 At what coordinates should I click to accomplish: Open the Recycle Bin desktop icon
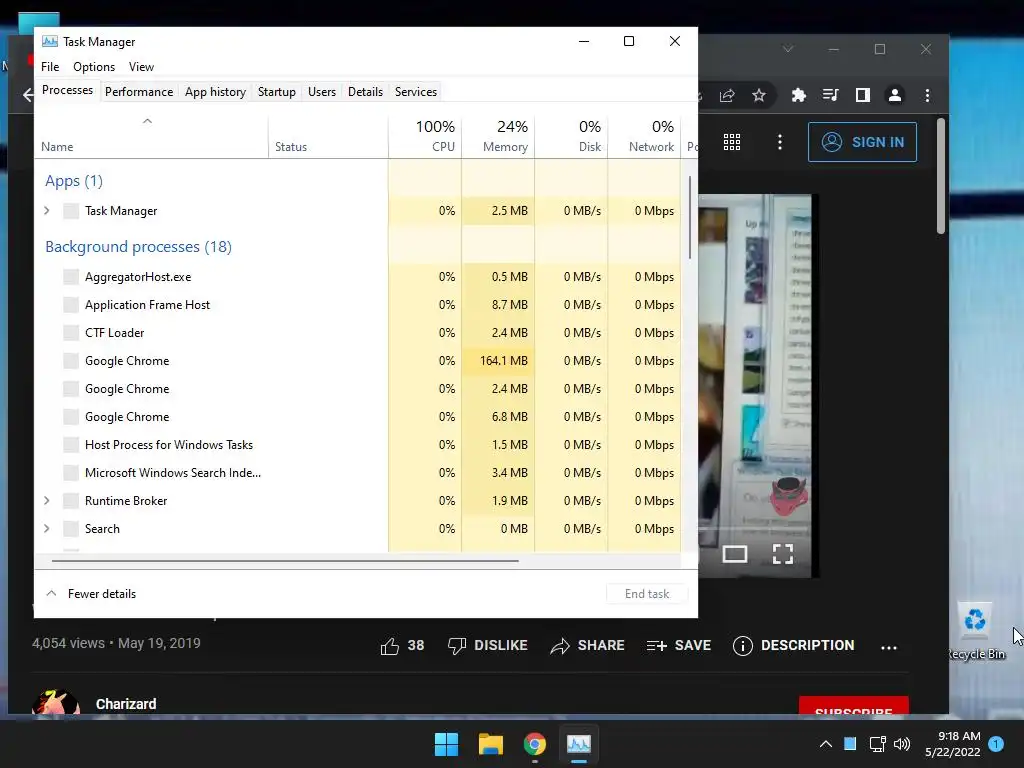click(976, 631)
